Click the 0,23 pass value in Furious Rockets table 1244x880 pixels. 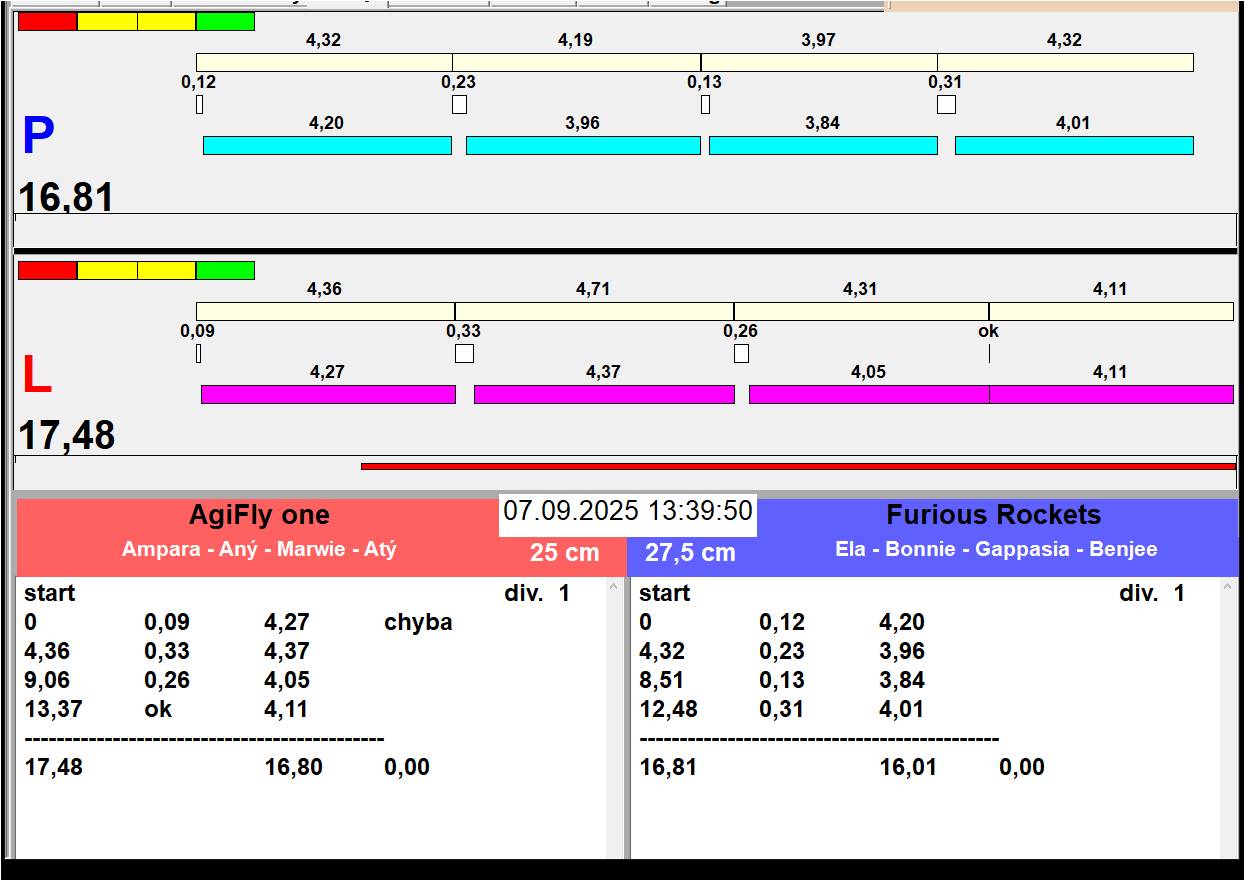[x=782, y=651]
